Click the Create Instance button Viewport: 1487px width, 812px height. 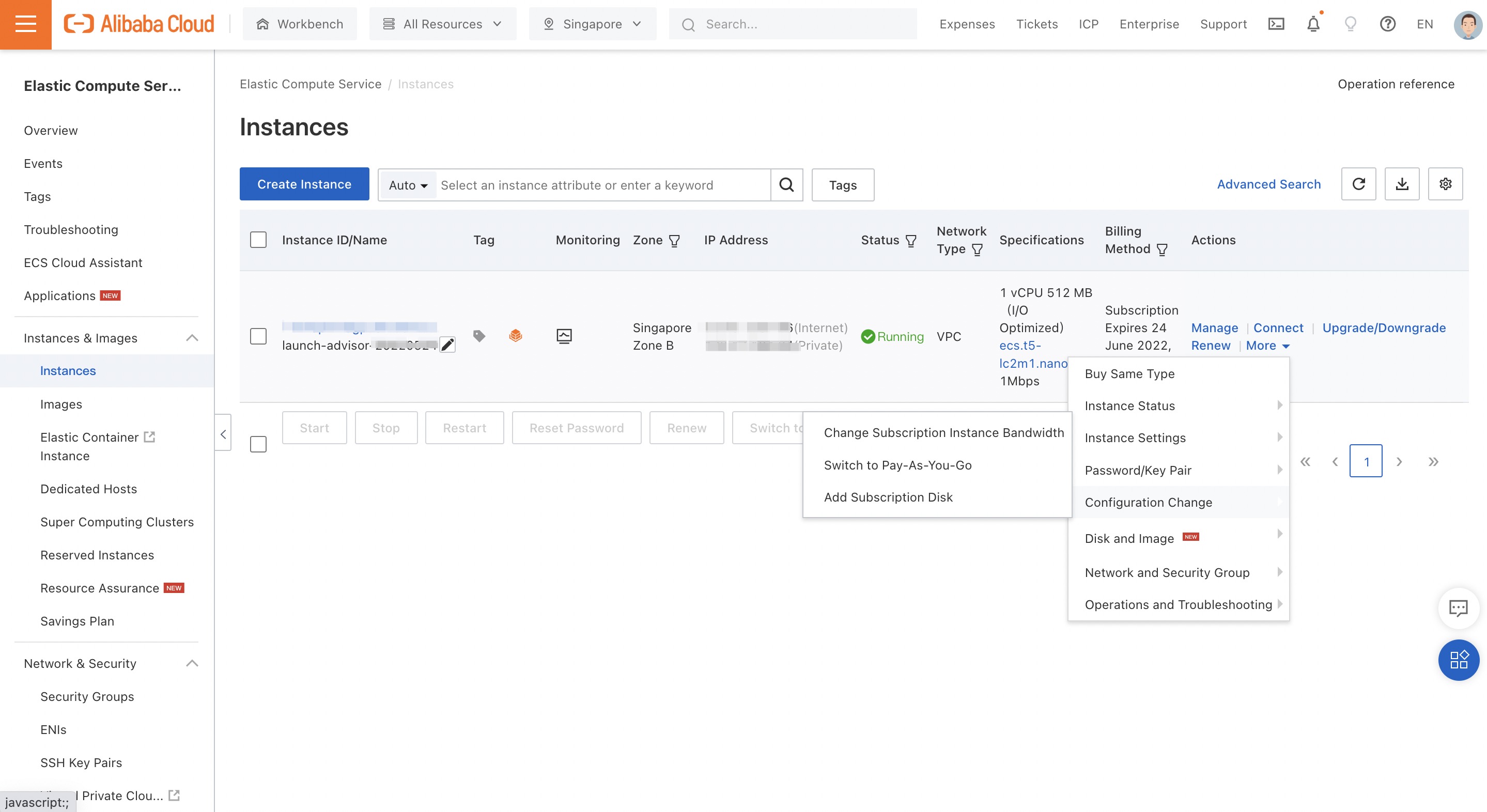point(304,184)
